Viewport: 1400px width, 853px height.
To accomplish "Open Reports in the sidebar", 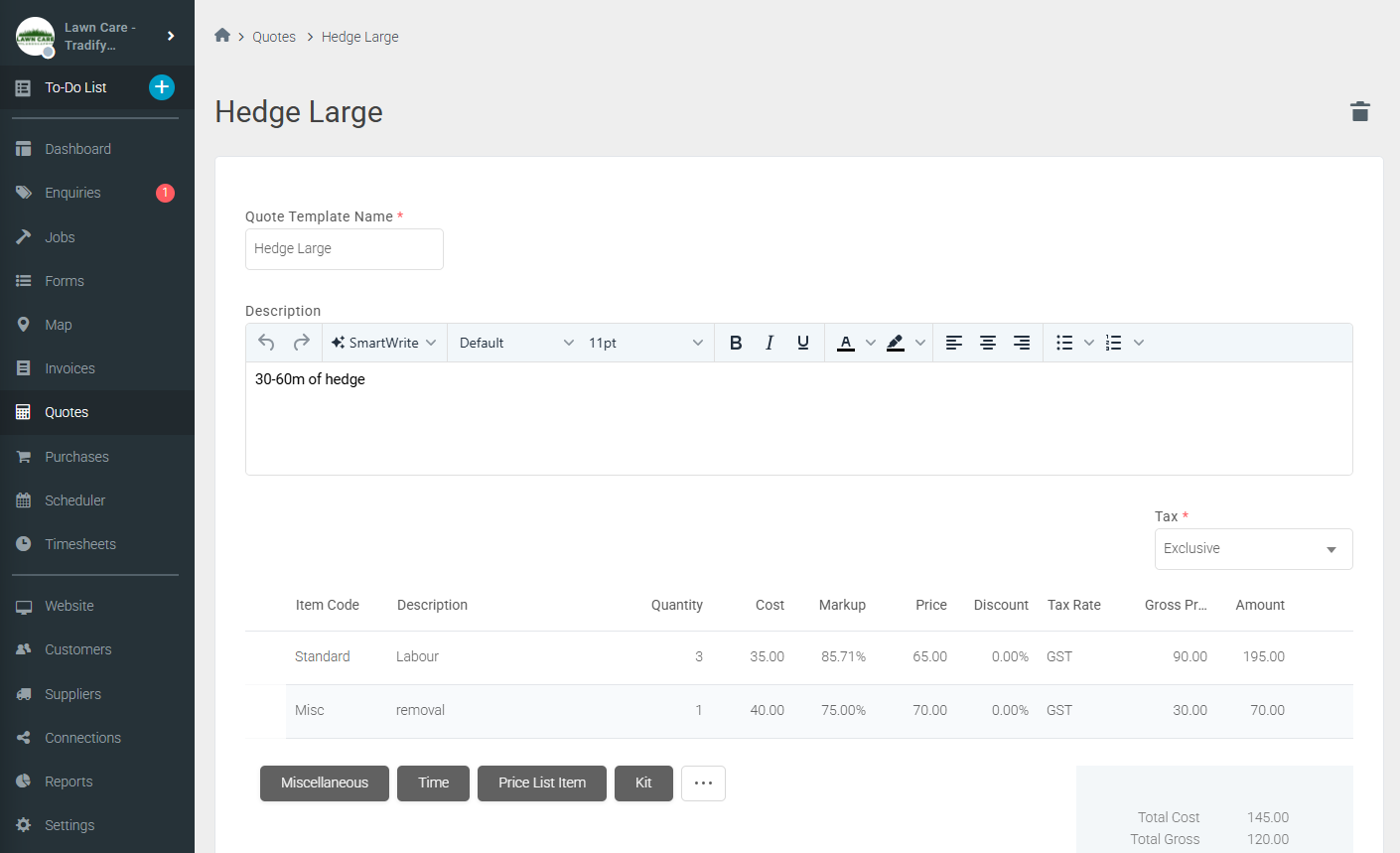I will tap(97, 782).
